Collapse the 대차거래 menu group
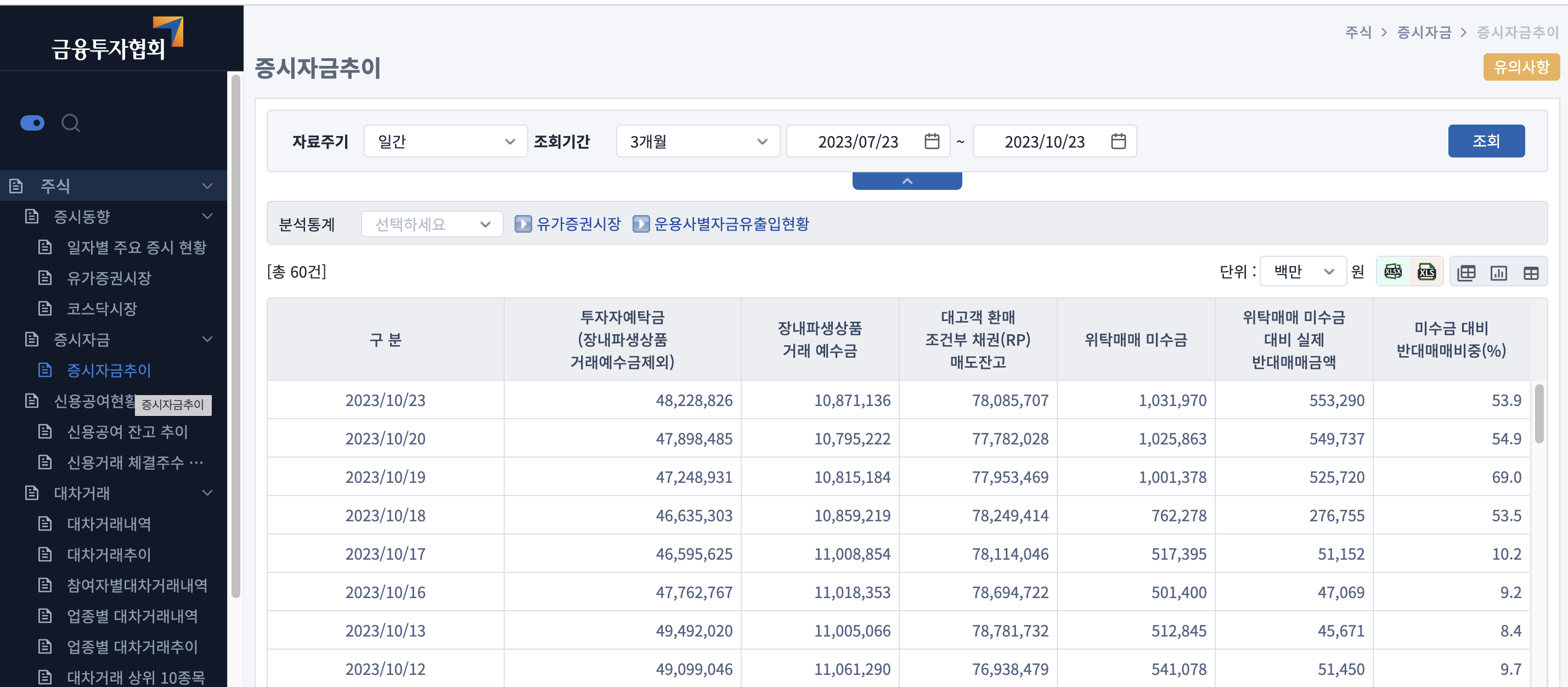Viewport: 1568px width, 687px height. tap(207, 493)
